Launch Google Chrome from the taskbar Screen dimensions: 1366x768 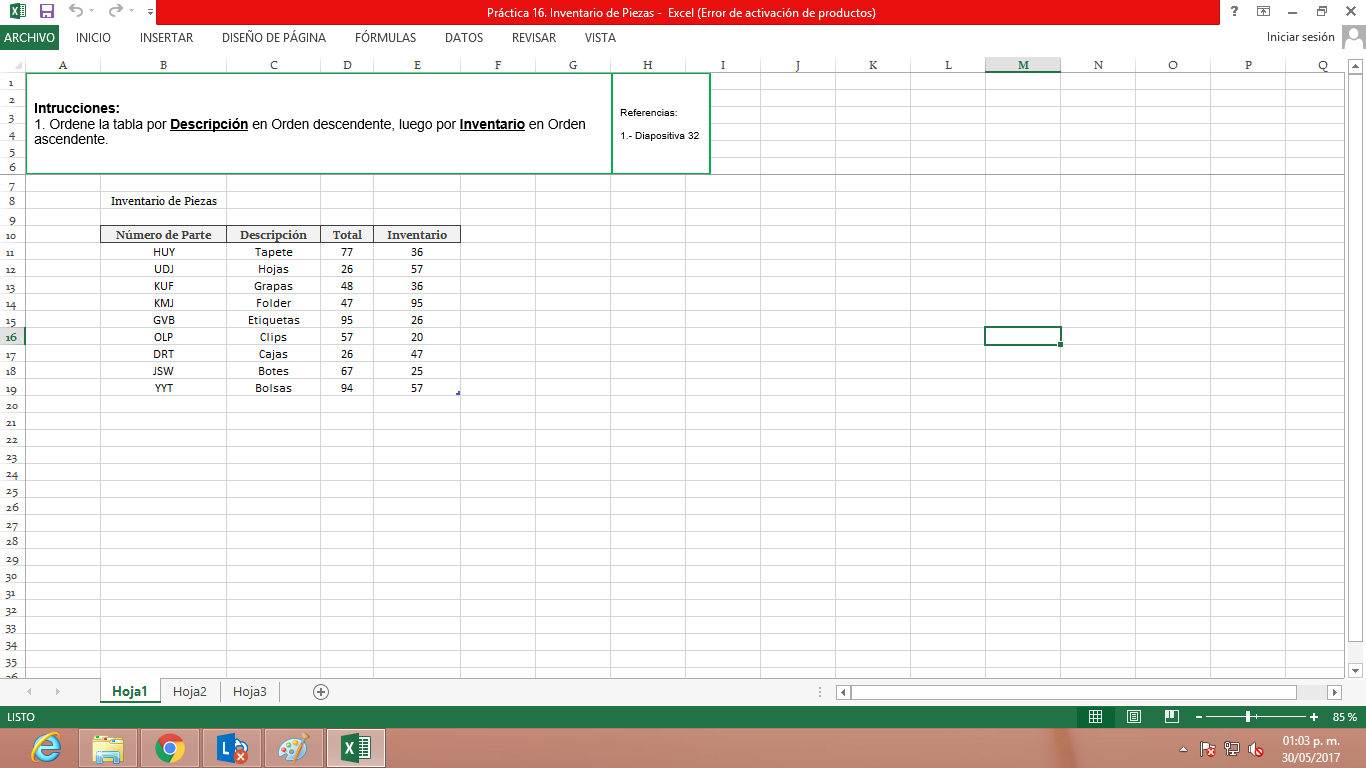click(170, 748)
